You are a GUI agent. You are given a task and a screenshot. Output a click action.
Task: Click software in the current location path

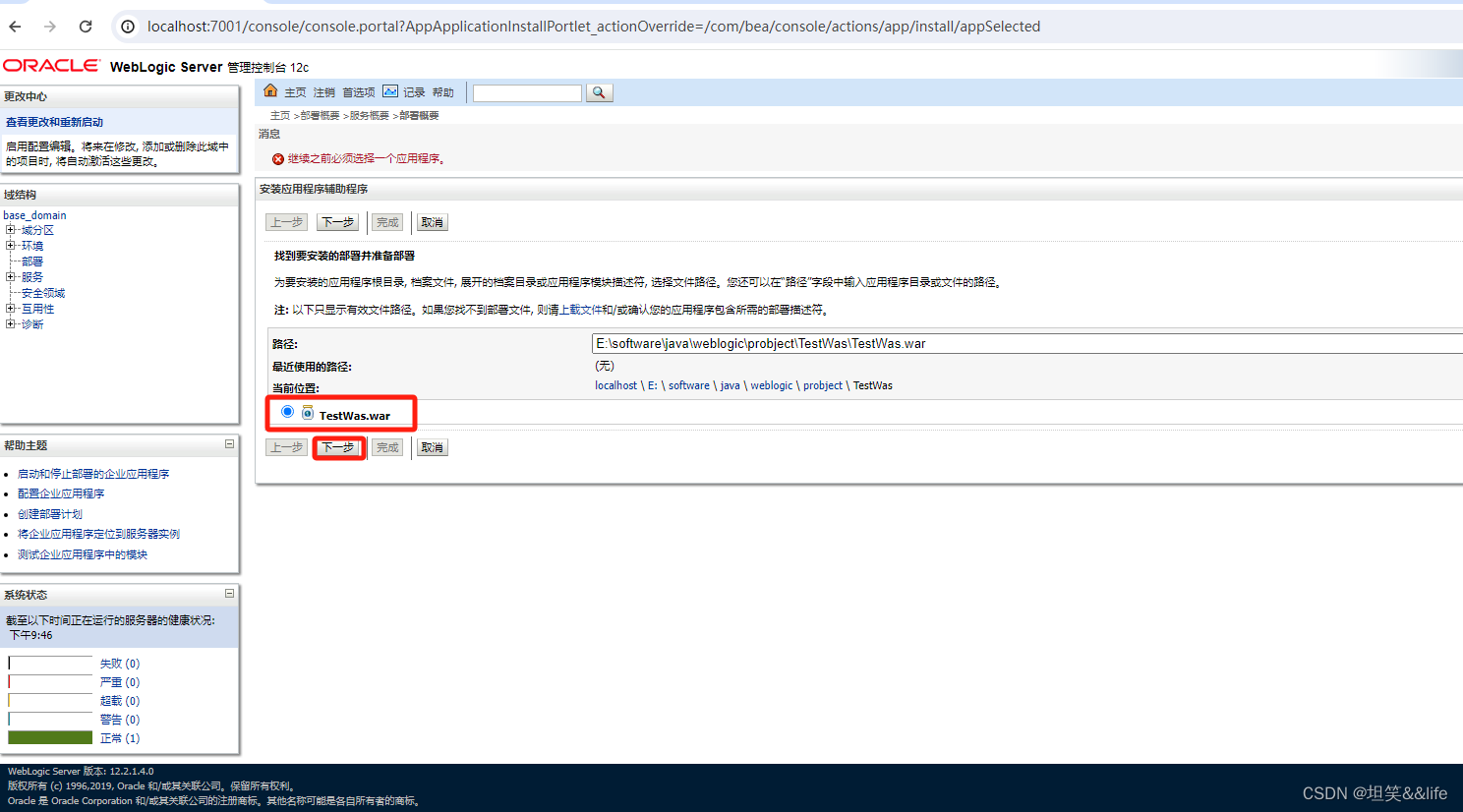688,385
